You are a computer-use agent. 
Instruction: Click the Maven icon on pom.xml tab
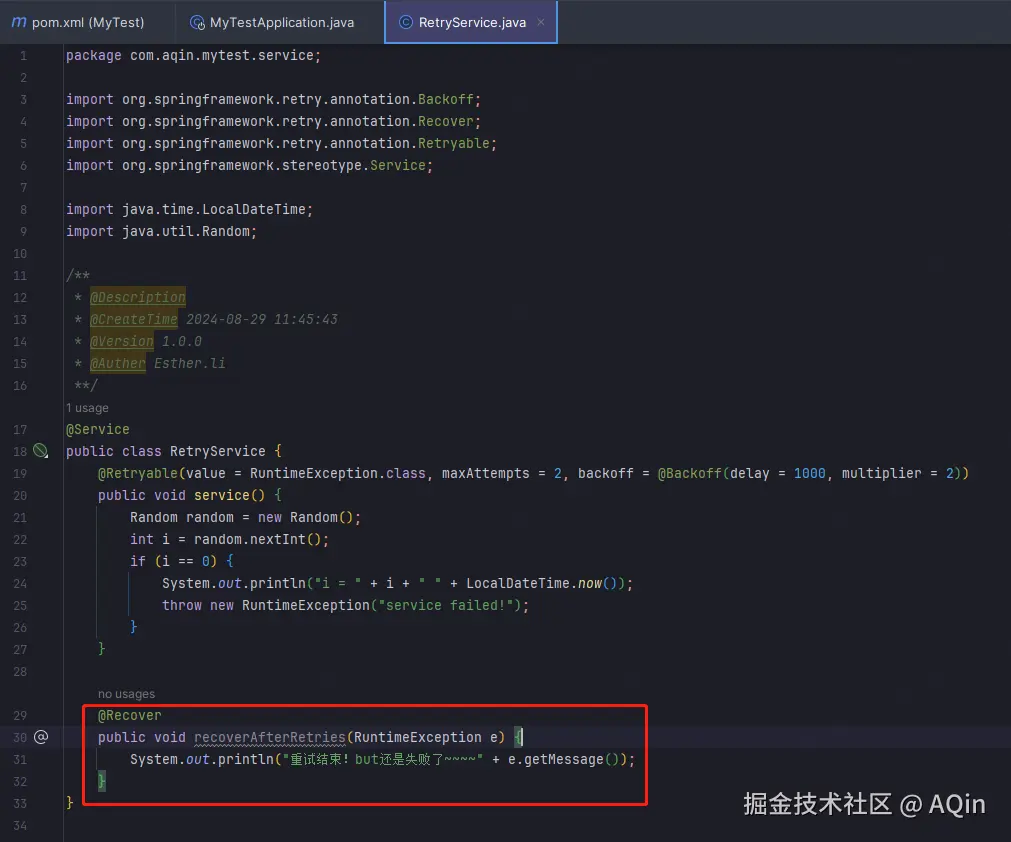[x=19, y=23]
